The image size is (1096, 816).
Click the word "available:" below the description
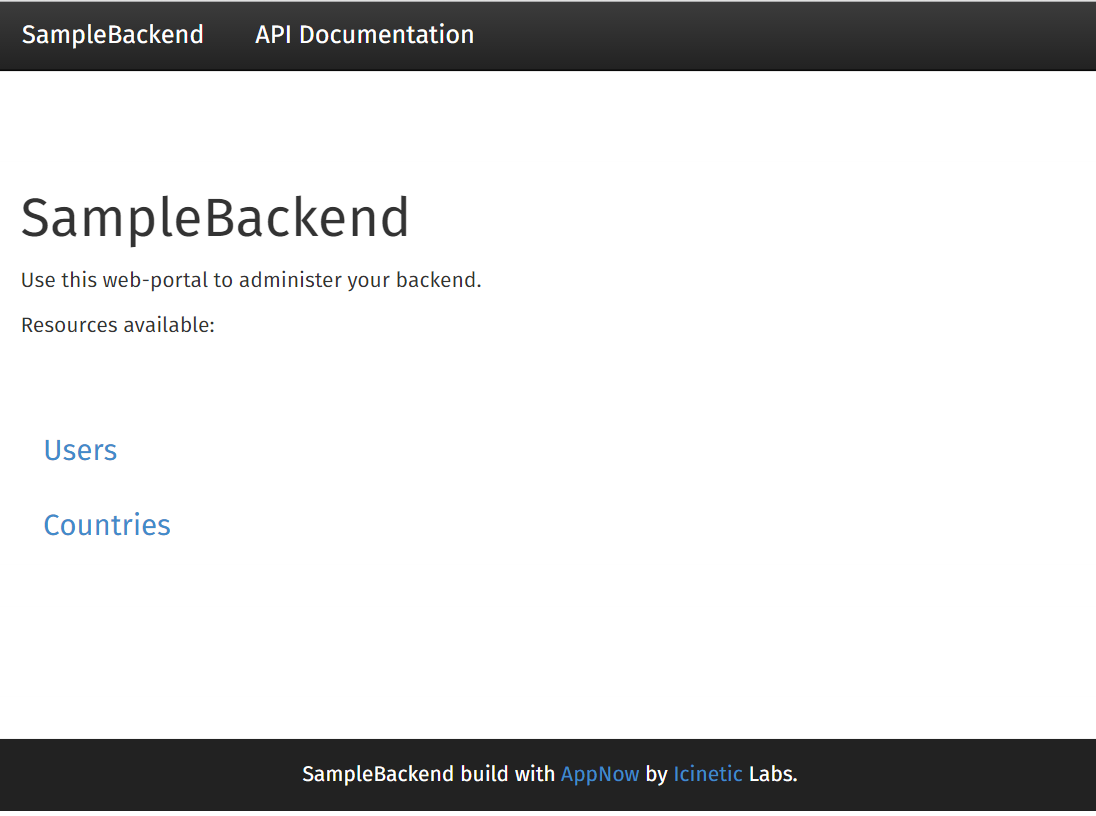(x=169, y=325)
